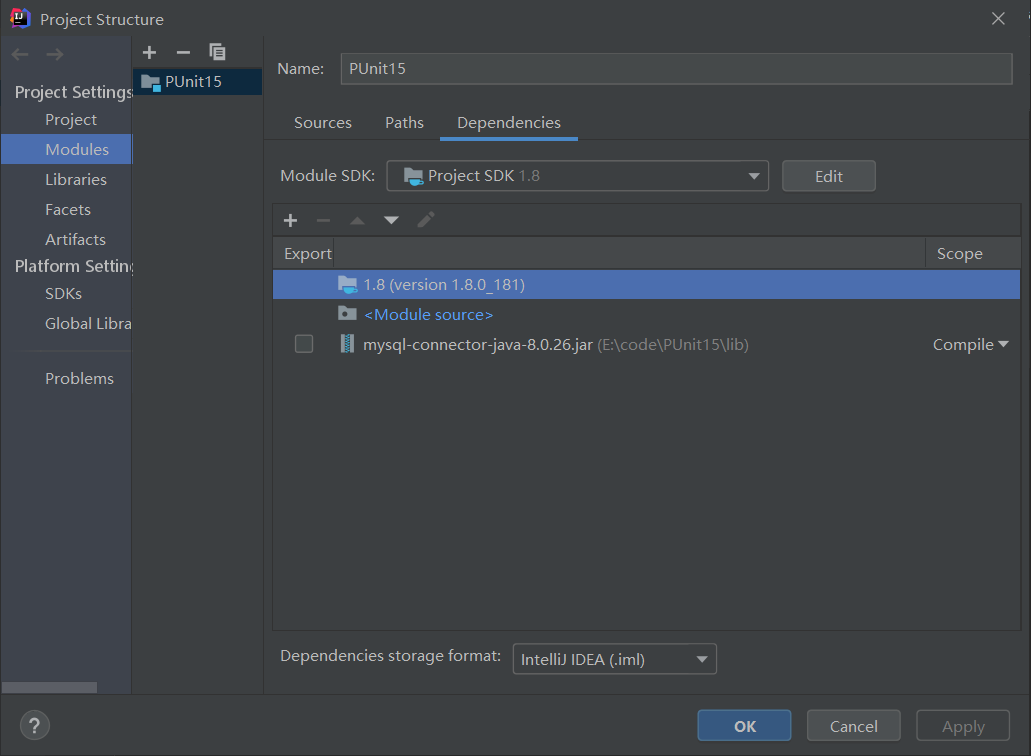This screenshot has width=1031, height=756.
Task: Select Dependencies tab
Action: point(509,123)
